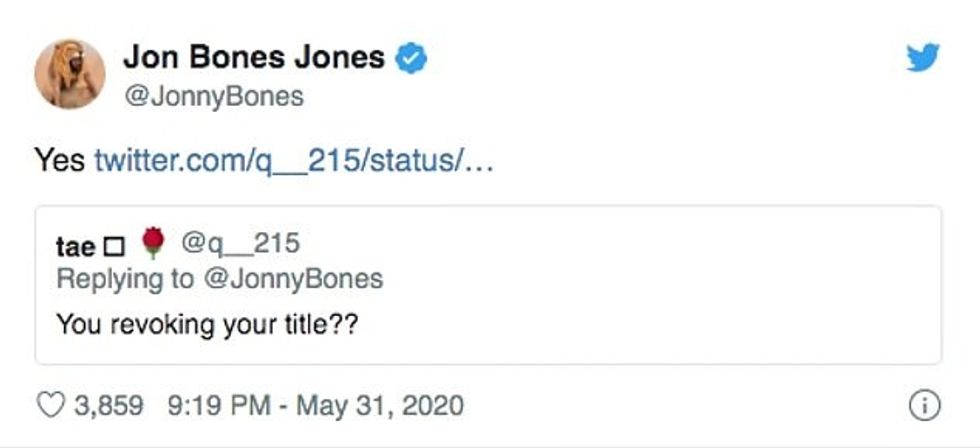This screenshot has height=448, width=980.
Task: Click the Jon Bones Jones display name
Action: coord(254,57)
